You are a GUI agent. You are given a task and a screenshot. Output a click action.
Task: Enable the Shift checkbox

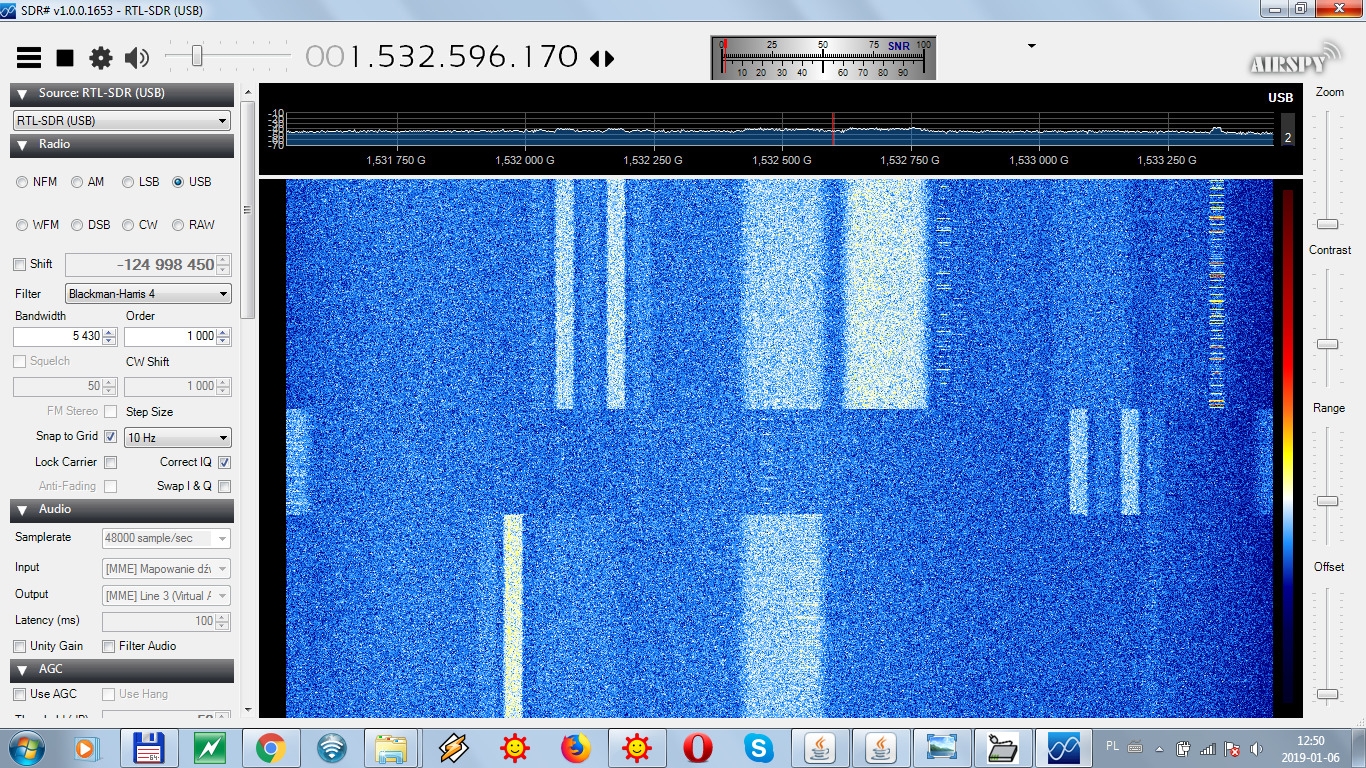19,265
